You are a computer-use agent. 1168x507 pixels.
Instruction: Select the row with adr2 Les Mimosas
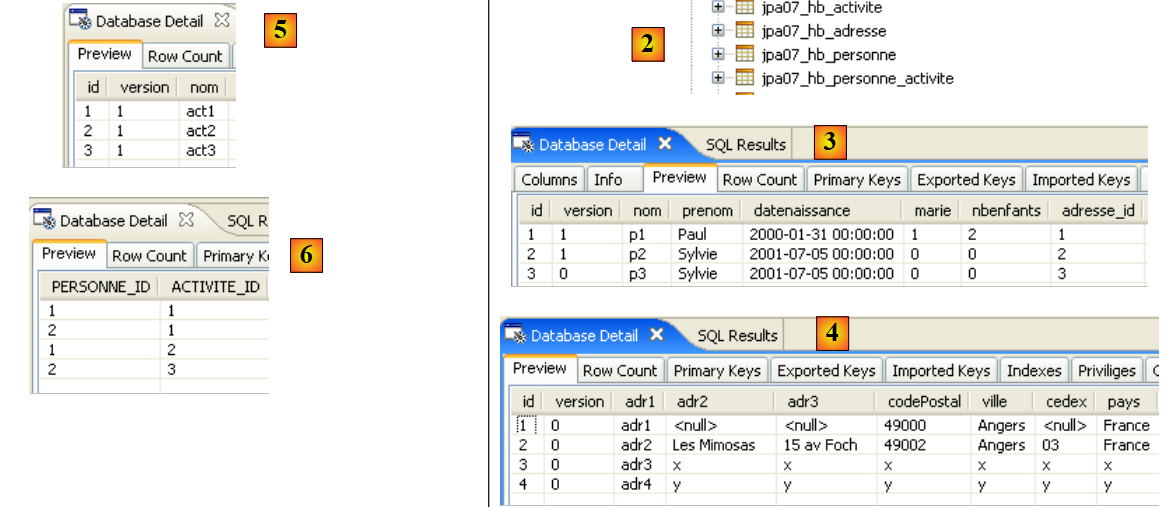pos(715,445)
